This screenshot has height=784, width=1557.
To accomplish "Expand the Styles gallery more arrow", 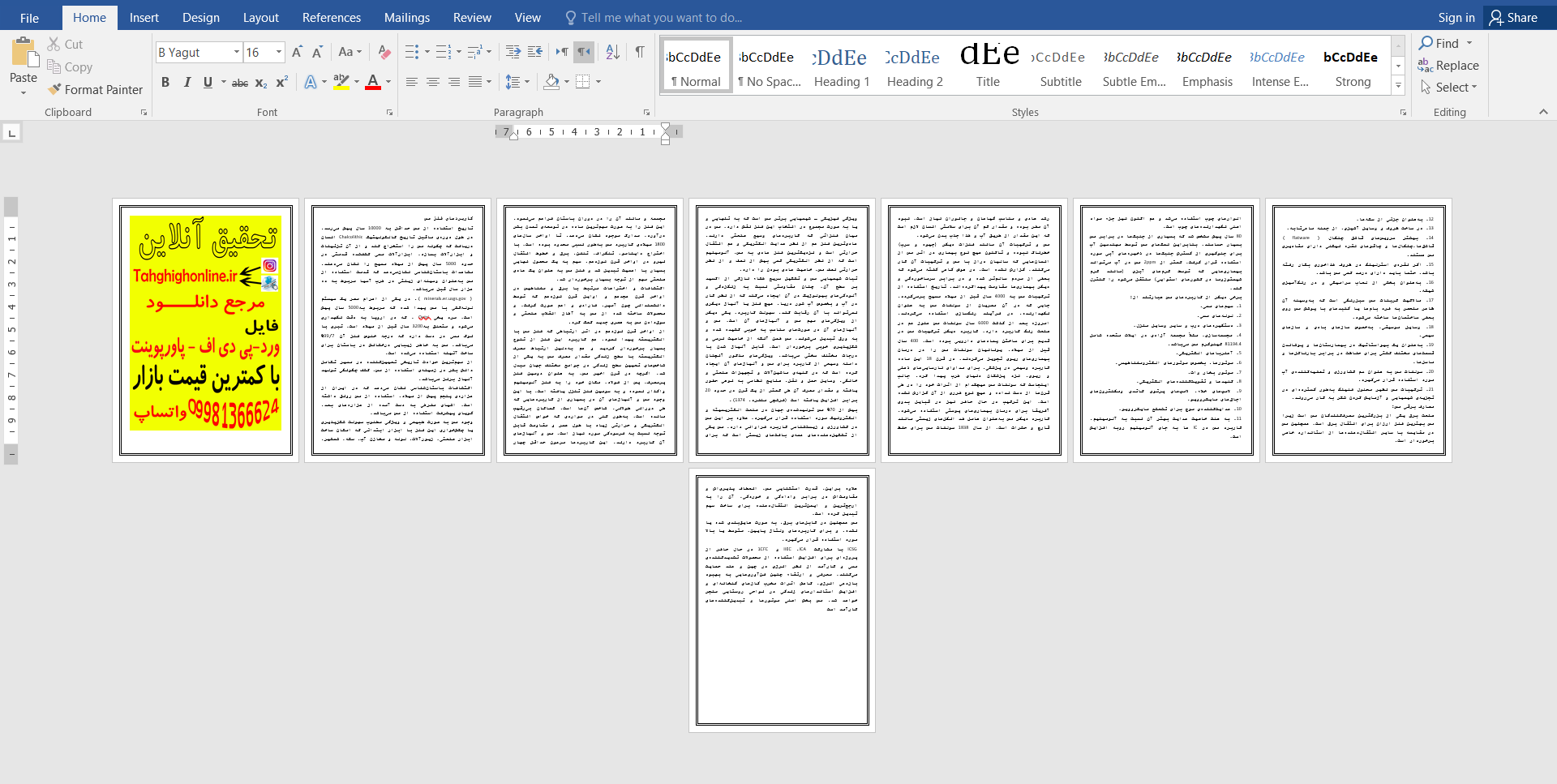I will click(1398, 85).
